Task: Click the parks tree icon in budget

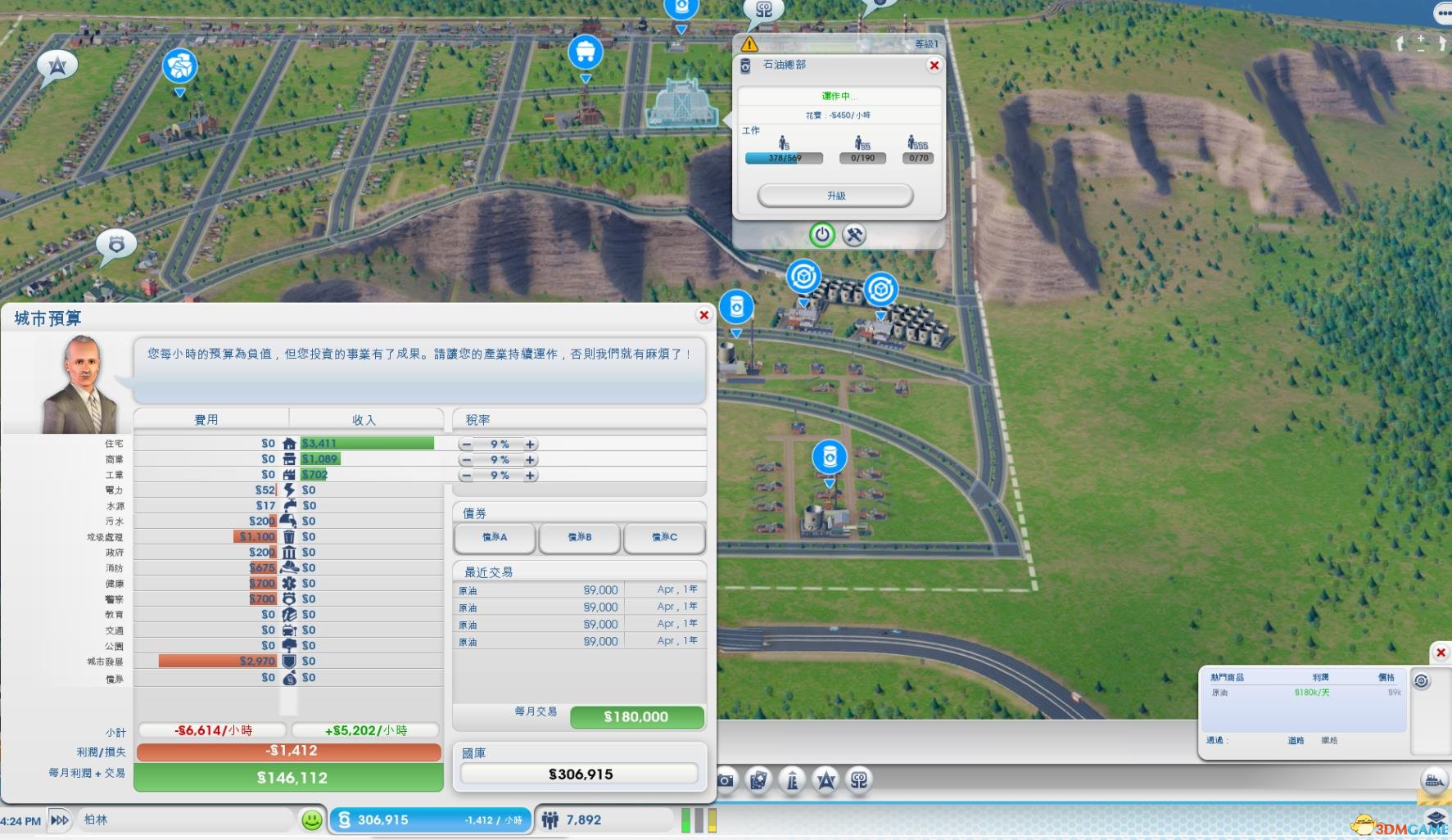Action: (289, 645)
